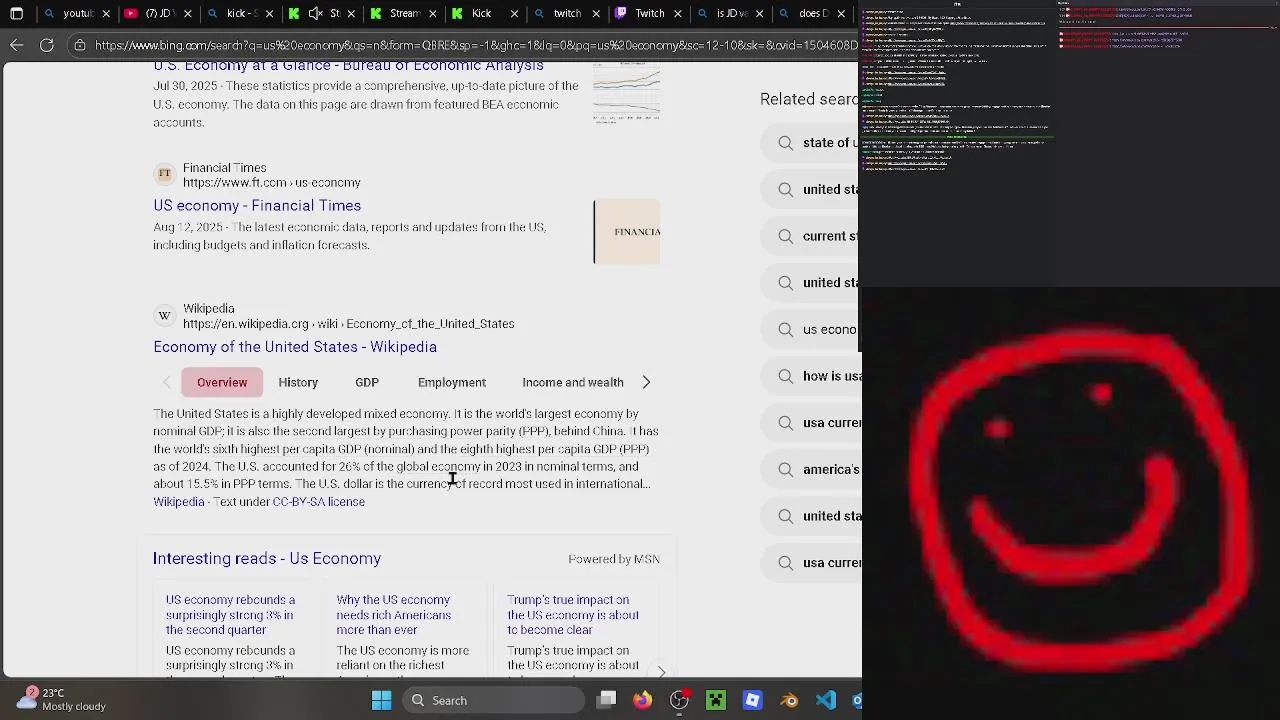Search related 'how is usa' suggestion
1280x720 pixels.
(x=811, y=376)
